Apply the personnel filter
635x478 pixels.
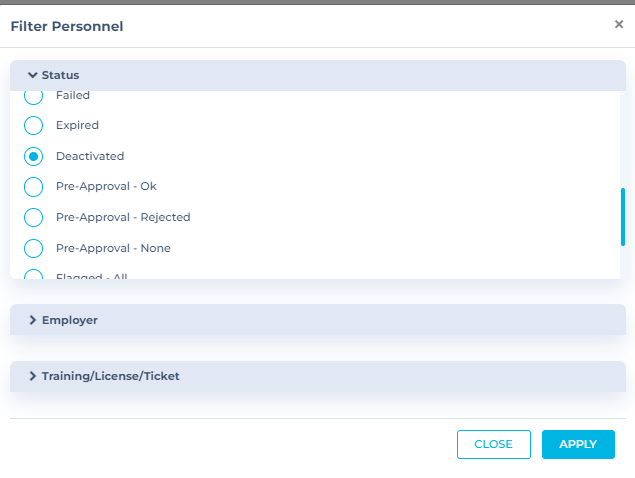click(578, 444)
